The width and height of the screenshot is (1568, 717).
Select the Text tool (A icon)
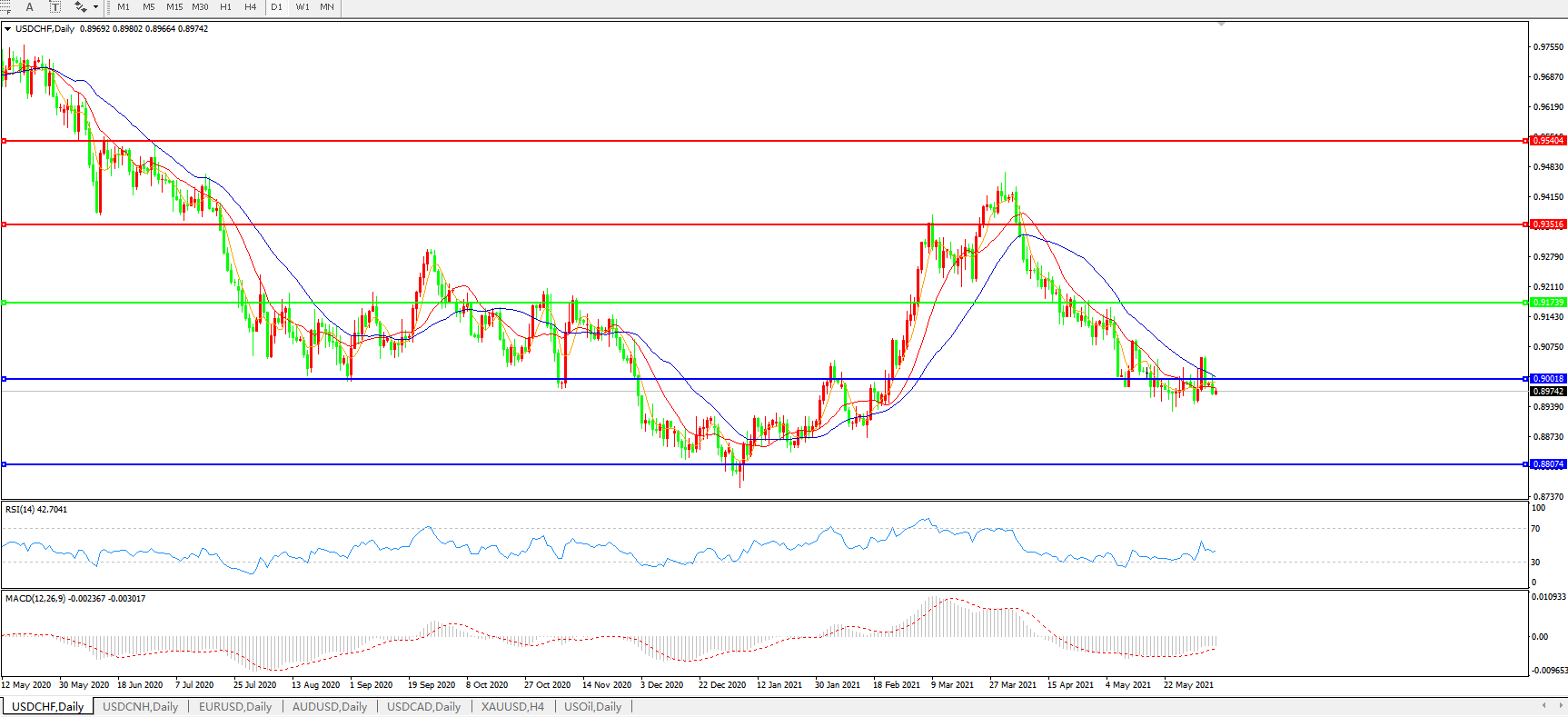click(x=29, y=7)
